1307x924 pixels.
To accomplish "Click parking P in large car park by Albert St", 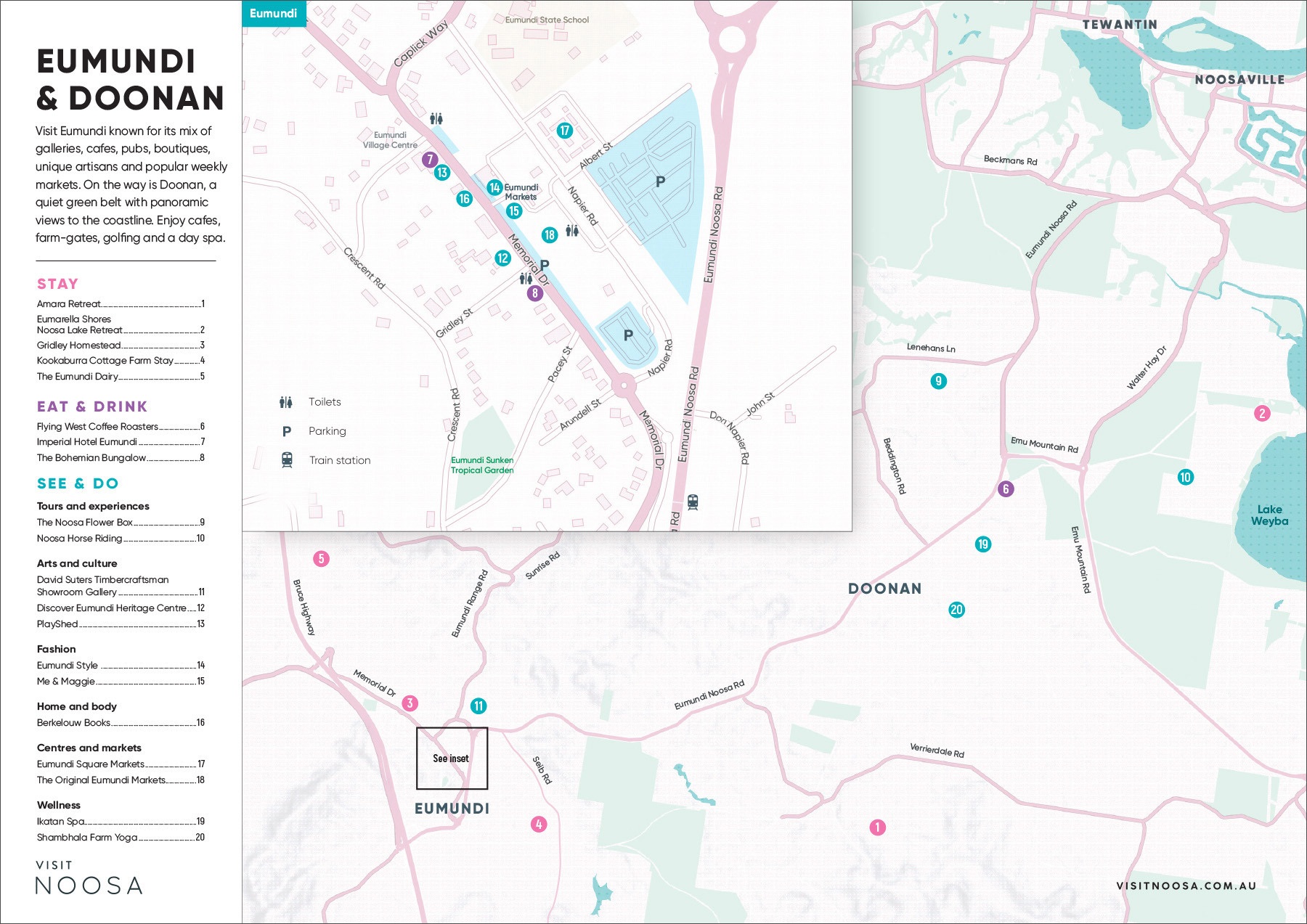I will click(x=660, y=181).
